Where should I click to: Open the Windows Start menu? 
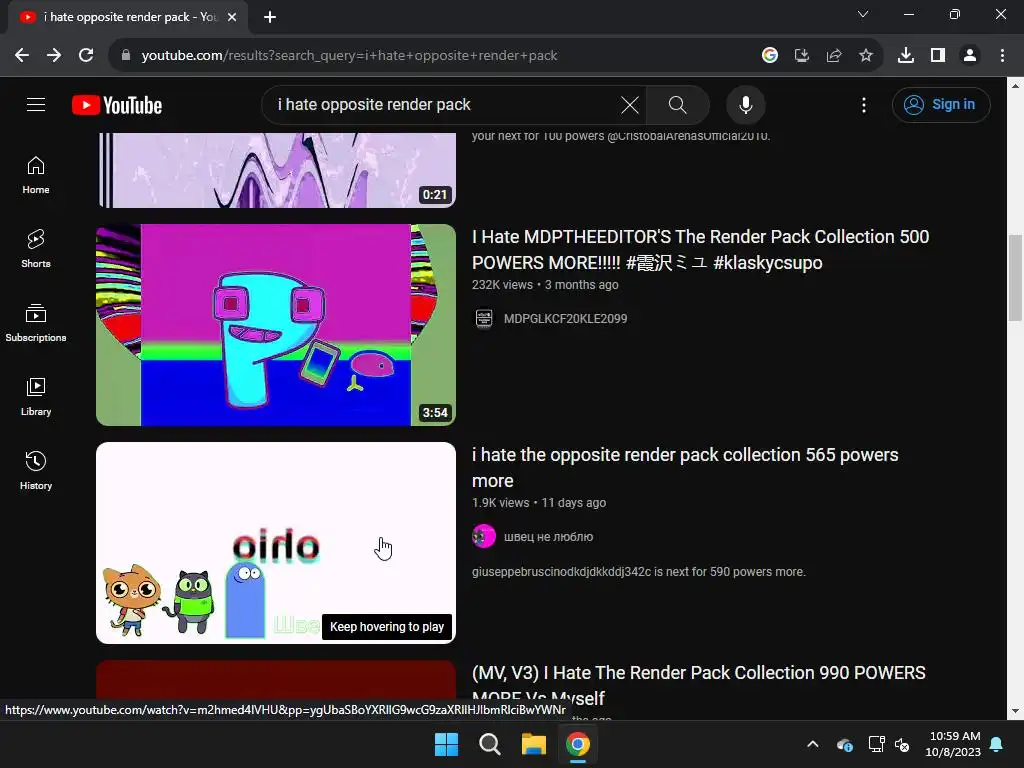pos(447,744)
